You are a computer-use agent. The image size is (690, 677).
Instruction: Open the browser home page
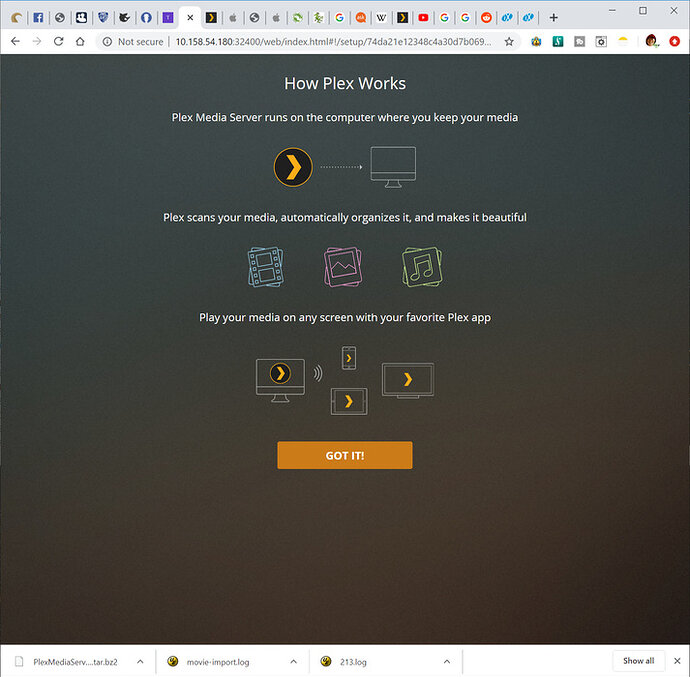click(x=80, y=41)
